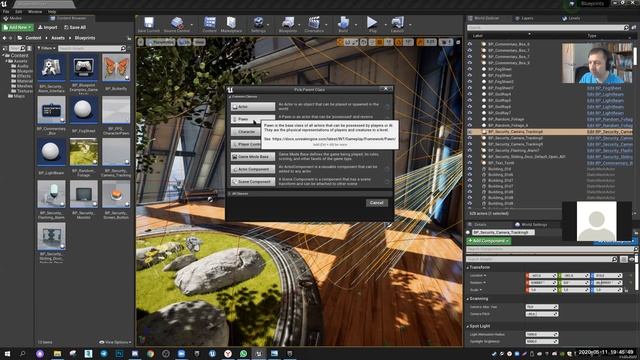Choose Actor Component parent class
The width and height of the screenshot is (640, 360).
coord(253,169)
